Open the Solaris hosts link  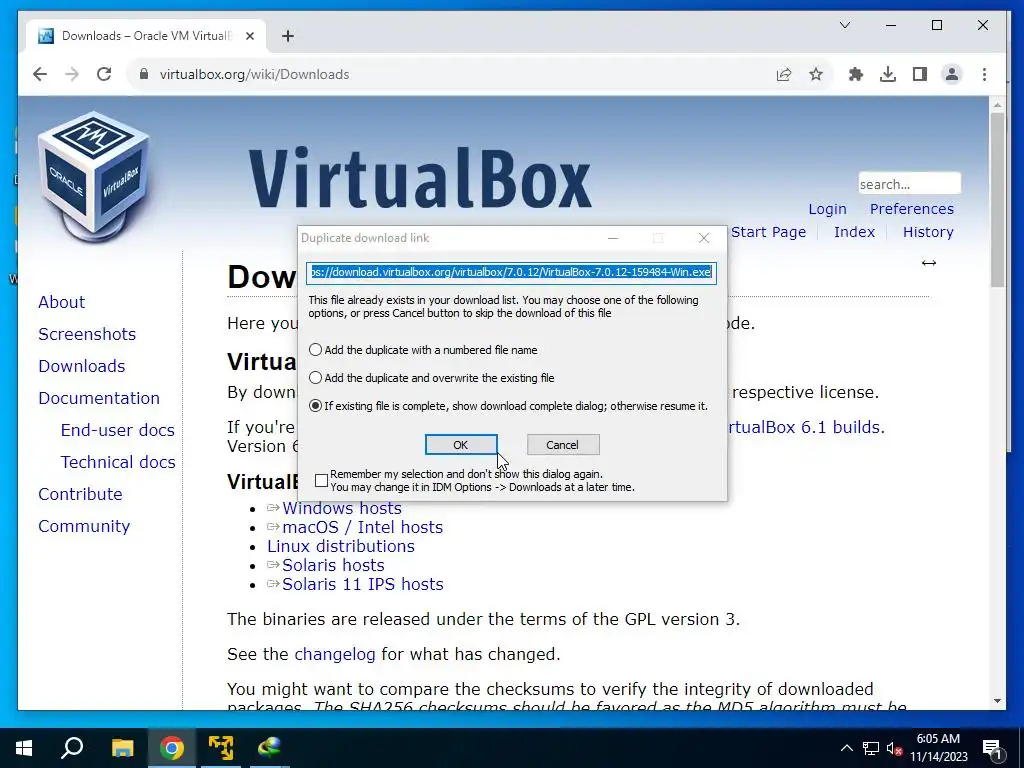[333, 565]
